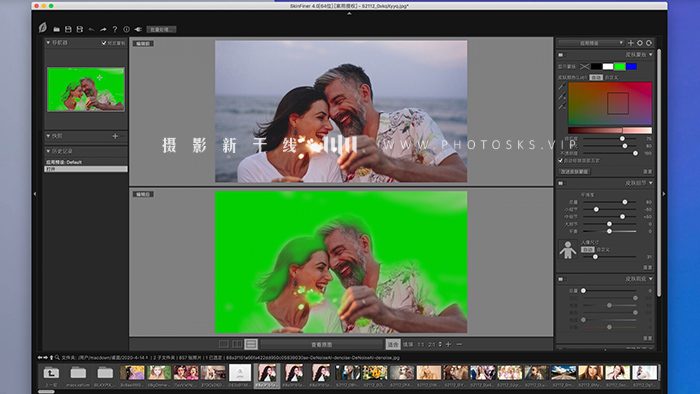Show about info with the circled i icon
The height and width of the screenshot is (394, 700).
[127, 29]
